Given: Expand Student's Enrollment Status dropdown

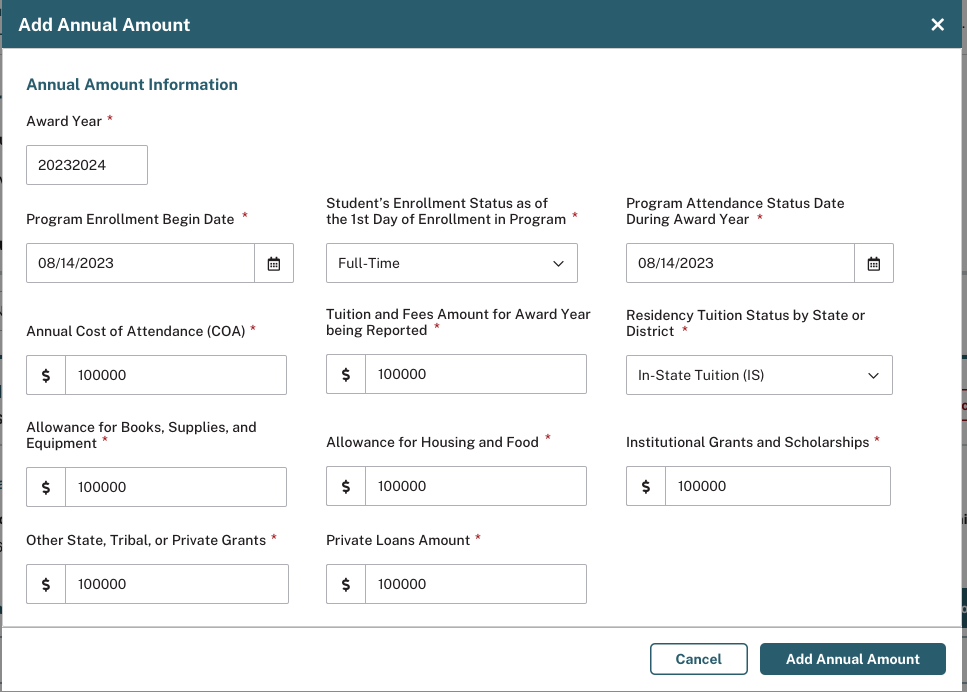Looking at the screenshot, I should (452, 264).
